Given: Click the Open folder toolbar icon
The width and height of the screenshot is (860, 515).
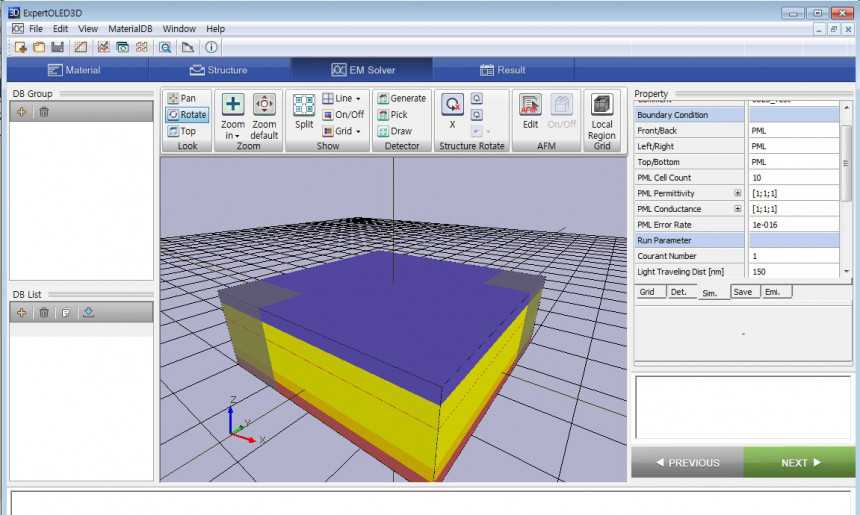Looking at the screenshot, I should click(x=39, y=47).
